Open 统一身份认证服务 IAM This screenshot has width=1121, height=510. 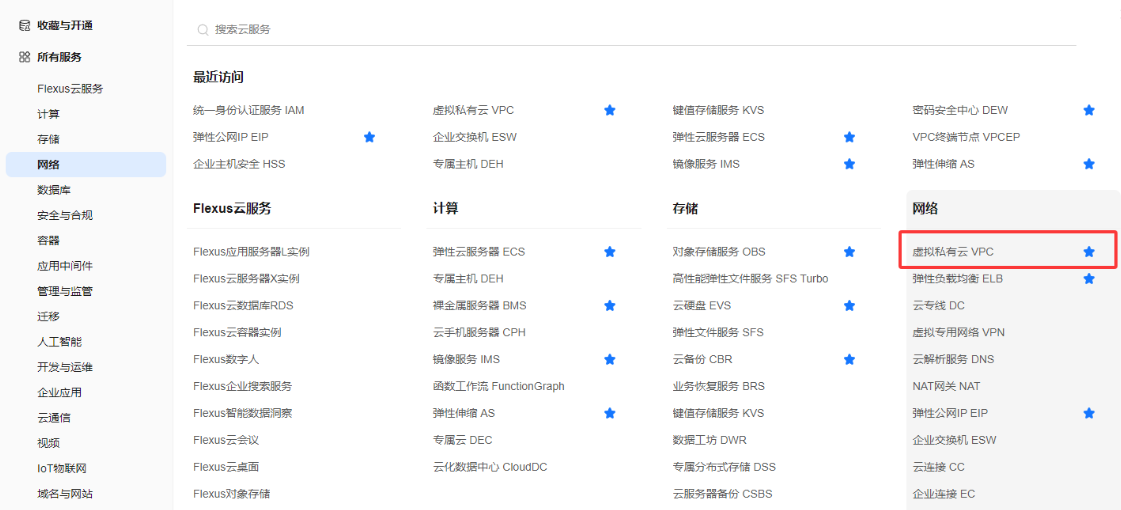(x=249, y=110)
